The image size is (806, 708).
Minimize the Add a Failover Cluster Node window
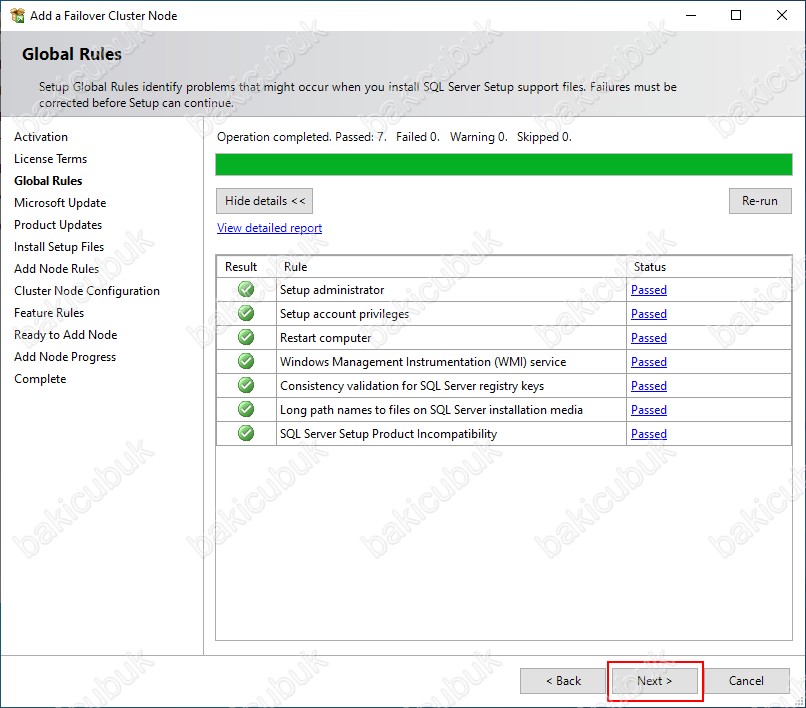691,15
